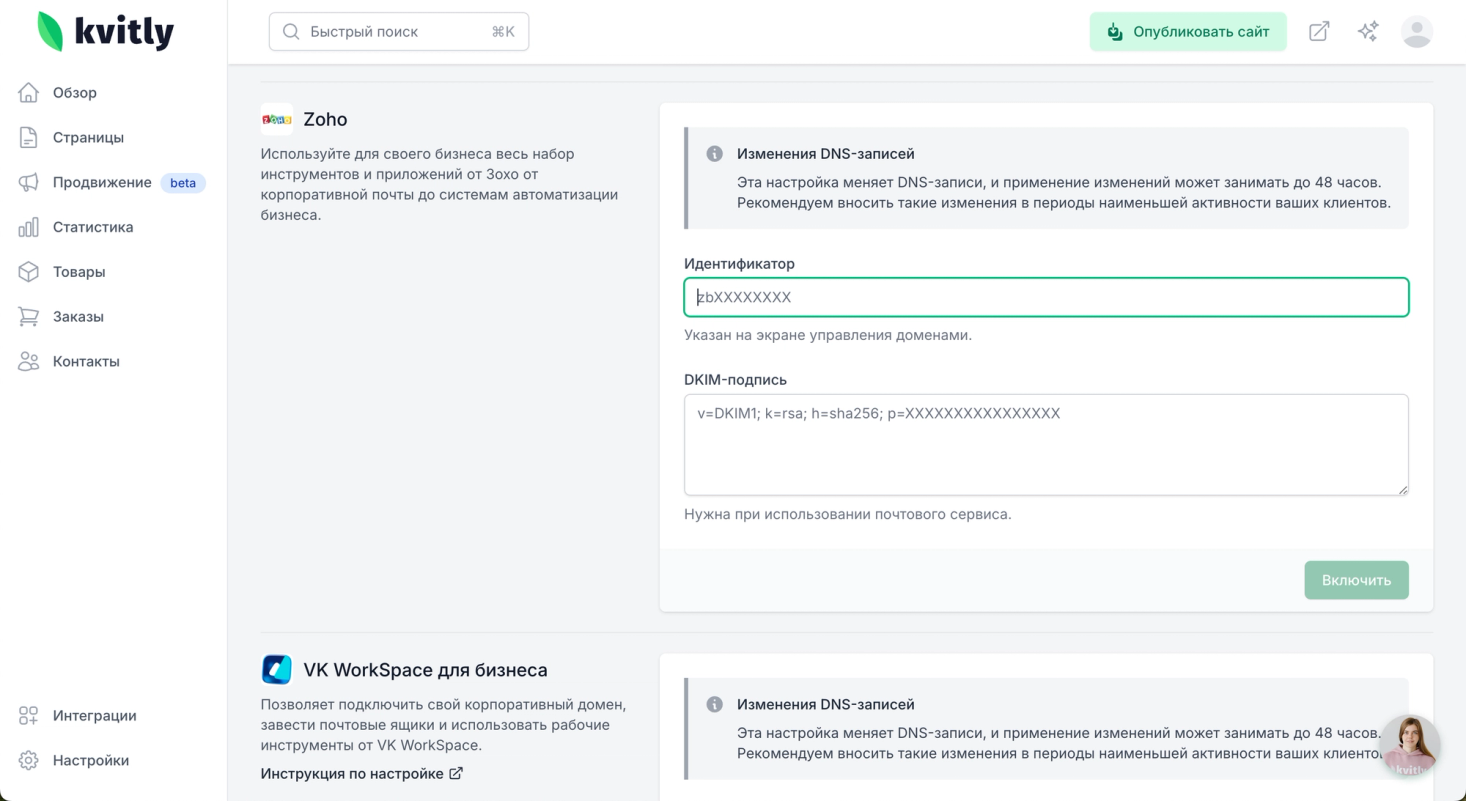Open Контакты section
This screenshot has width=1466, height=801.
(x=86, y=362)
